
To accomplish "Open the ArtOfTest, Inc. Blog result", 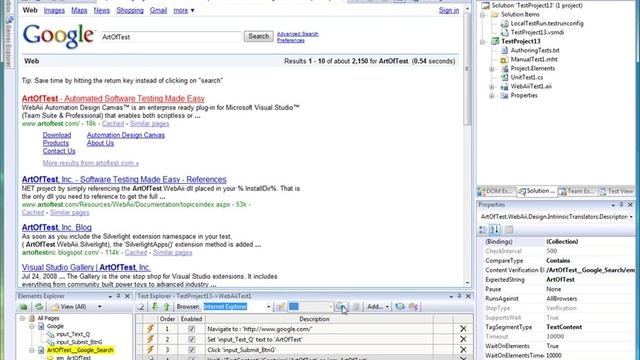I will click(x=57, y=227).
